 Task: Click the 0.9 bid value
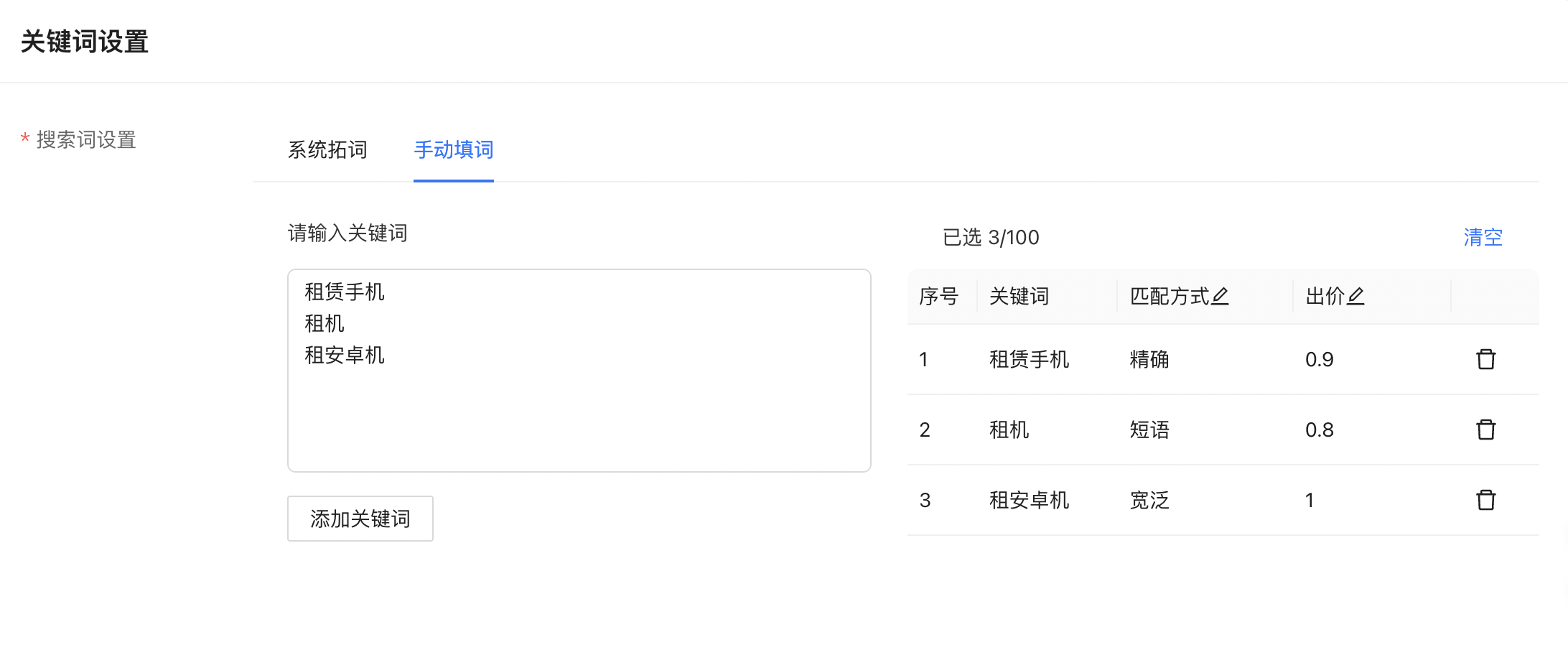[1320, 359]
